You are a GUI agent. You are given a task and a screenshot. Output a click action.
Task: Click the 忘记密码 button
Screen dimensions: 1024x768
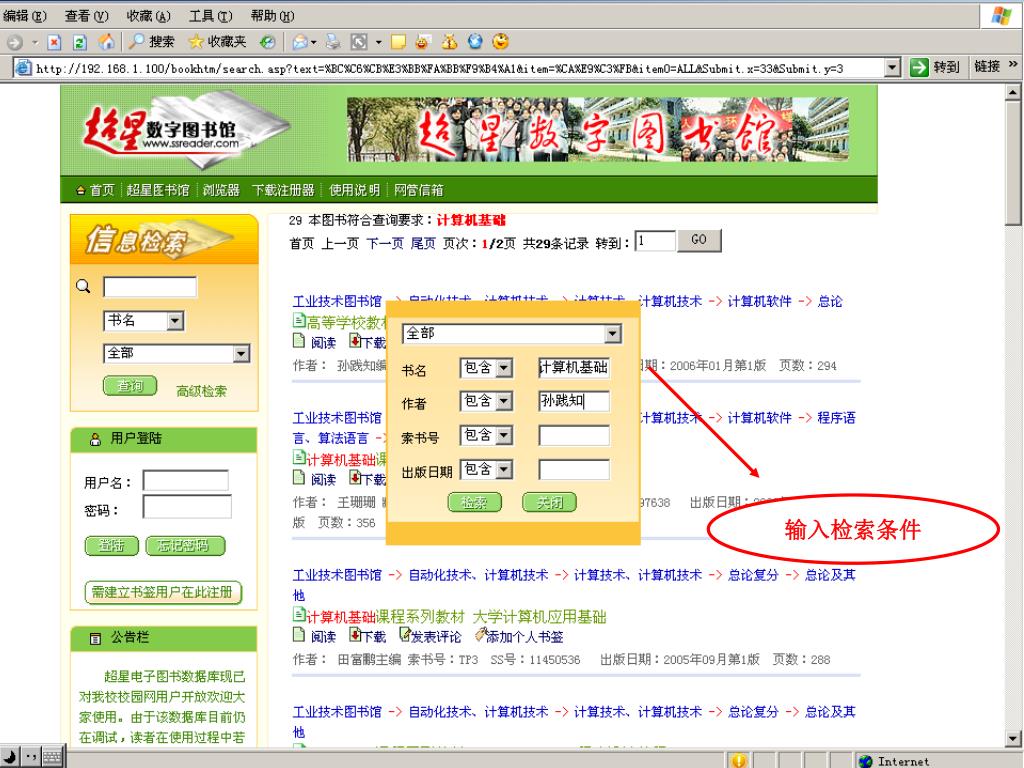coord(185,545)
